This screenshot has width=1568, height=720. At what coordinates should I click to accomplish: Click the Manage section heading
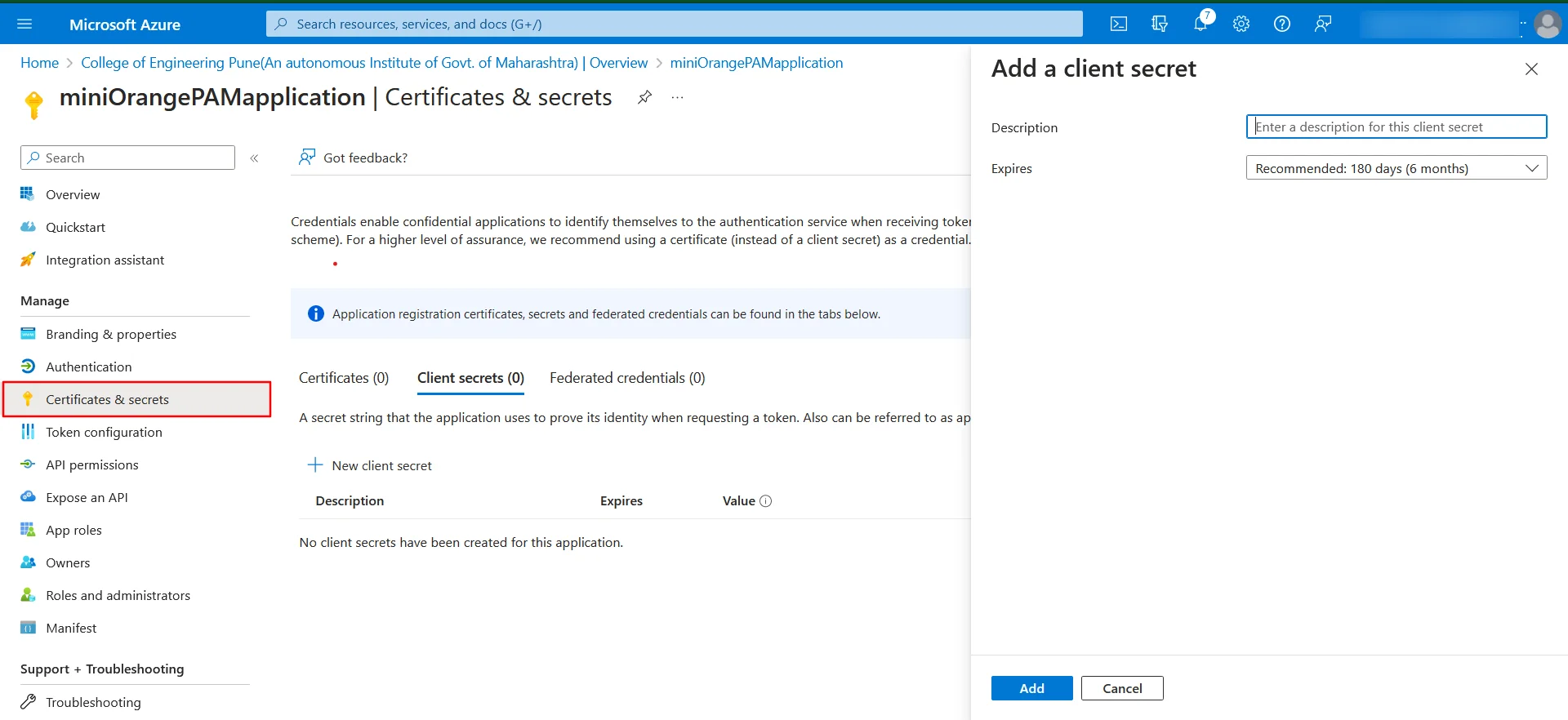point(45,301)
